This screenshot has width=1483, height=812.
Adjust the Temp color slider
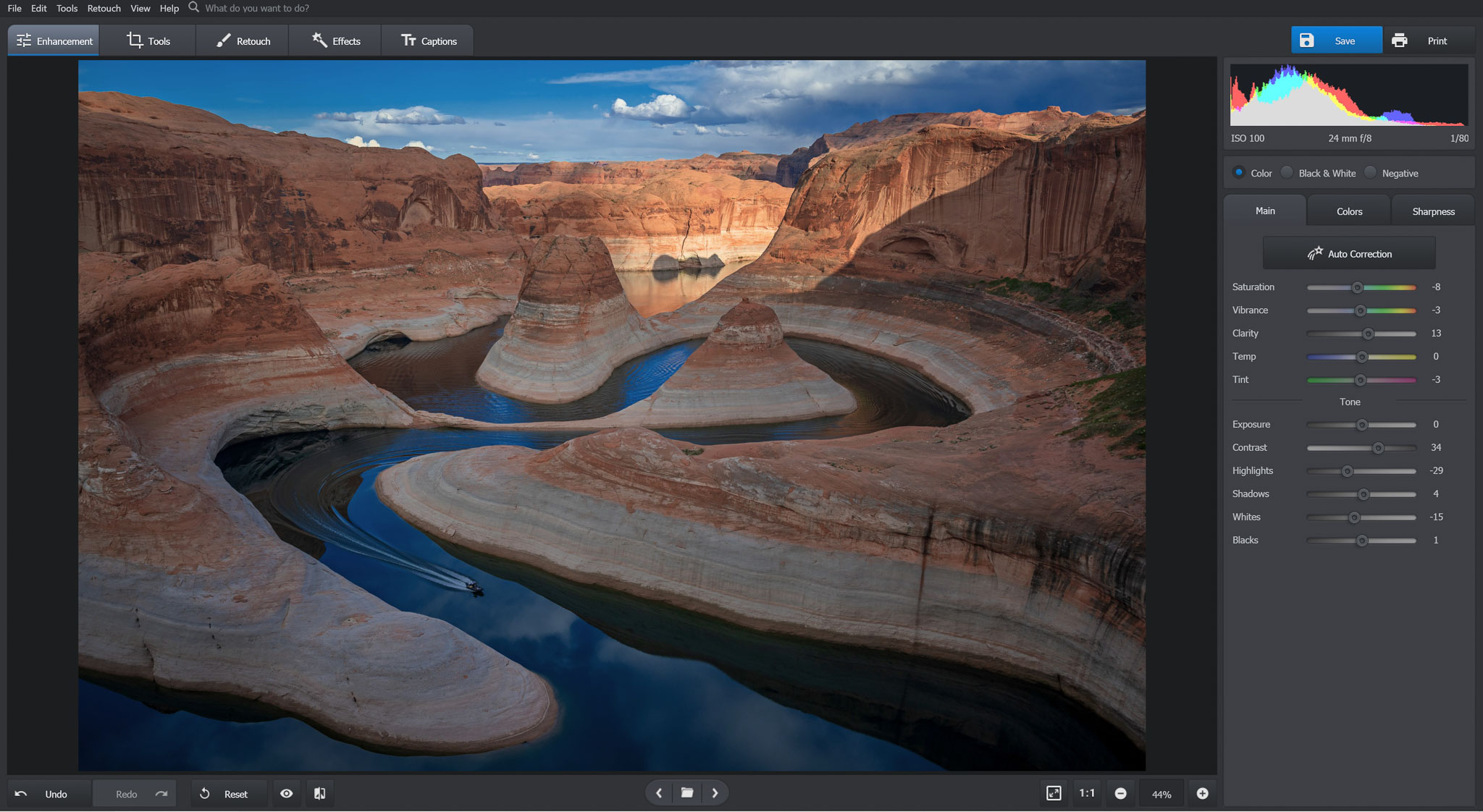pyautogui.click(x=1362, y=357)
